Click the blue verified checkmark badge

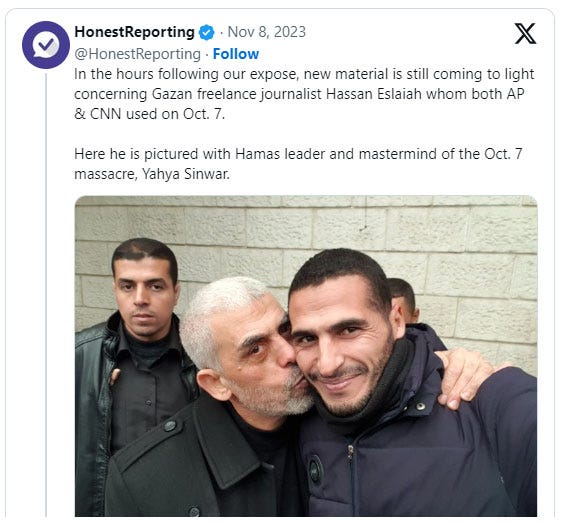pos(206,33)
